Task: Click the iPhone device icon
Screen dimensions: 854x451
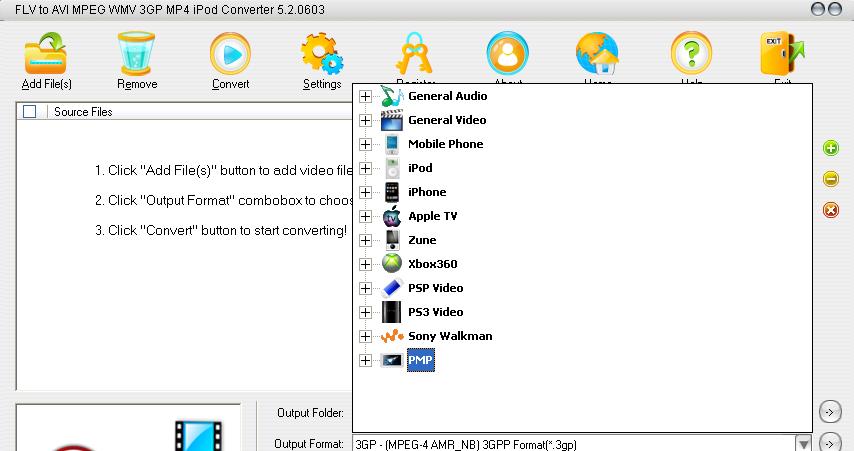Action: pyautogui.click(x=392, y=192)
